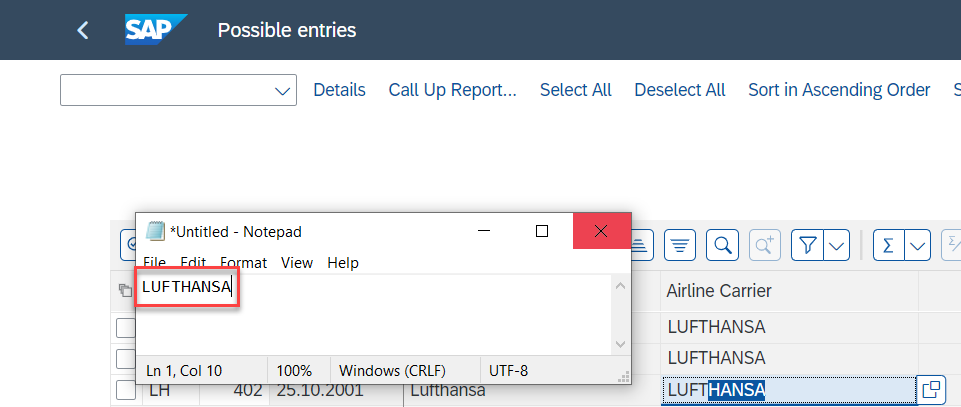Click Select All in SAP toolbar
961x407 pixels.
coord(575,90)
